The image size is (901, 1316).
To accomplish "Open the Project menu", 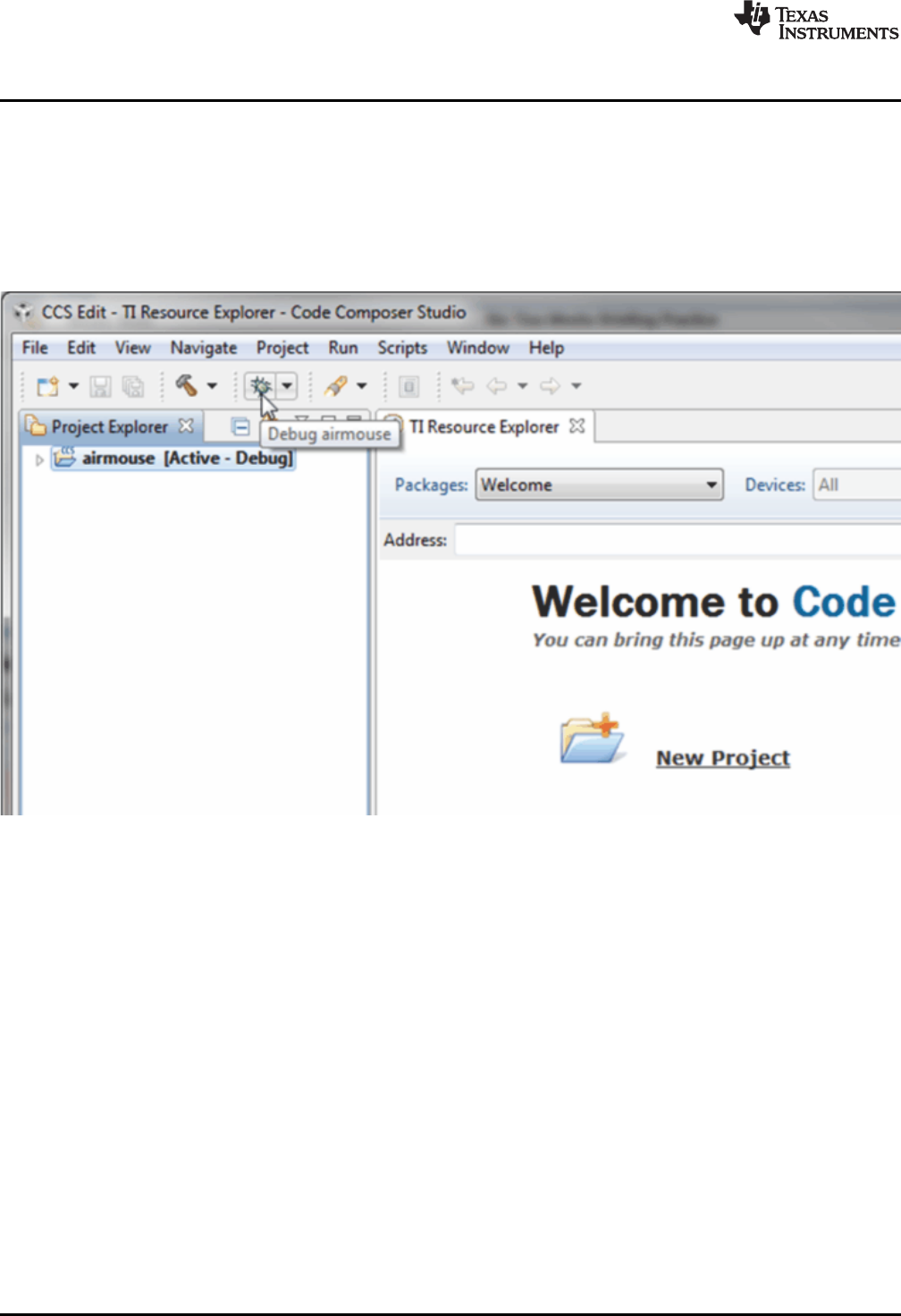I will pyautogui.click(x=282, y=348).
